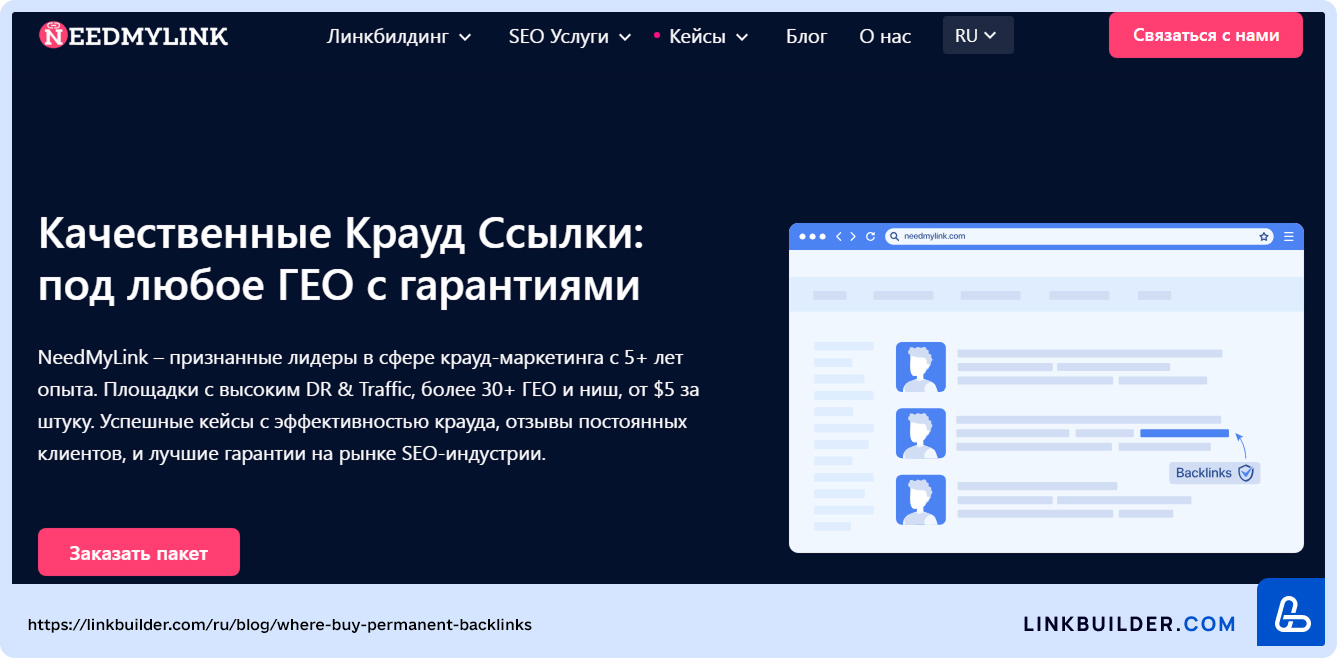Click the Заказать пакет button
This screenshot has width=1337, height=658.
139,552
